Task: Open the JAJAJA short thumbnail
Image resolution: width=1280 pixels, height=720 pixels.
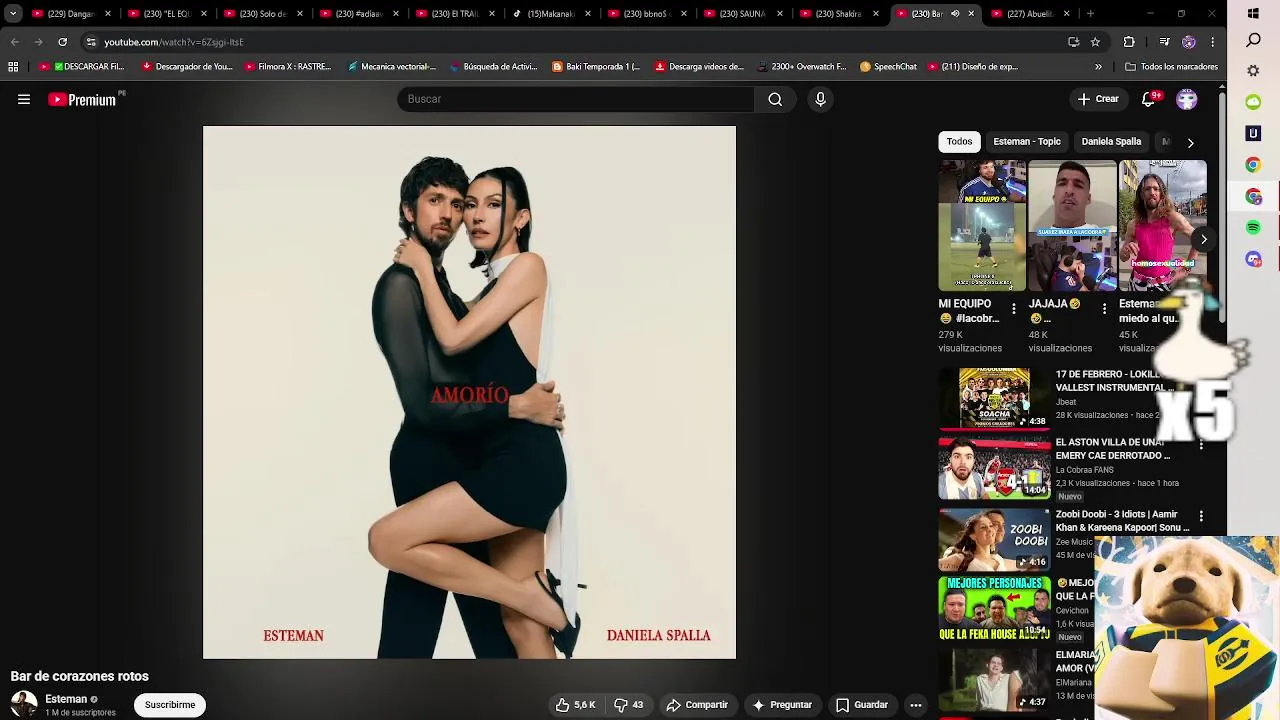Action: (x=1072, y=225)
